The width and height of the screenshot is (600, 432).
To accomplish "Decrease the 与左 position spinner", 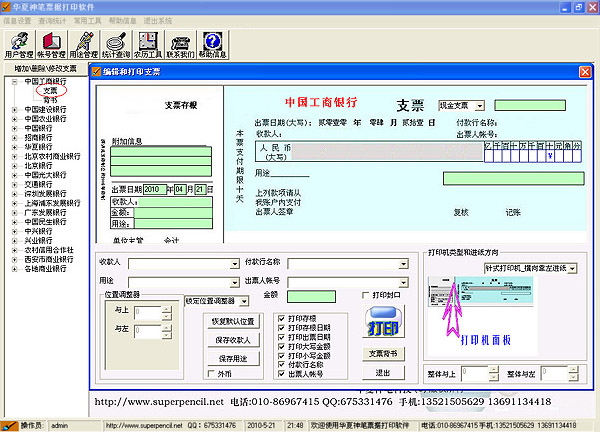I will [x=167, y=335].
